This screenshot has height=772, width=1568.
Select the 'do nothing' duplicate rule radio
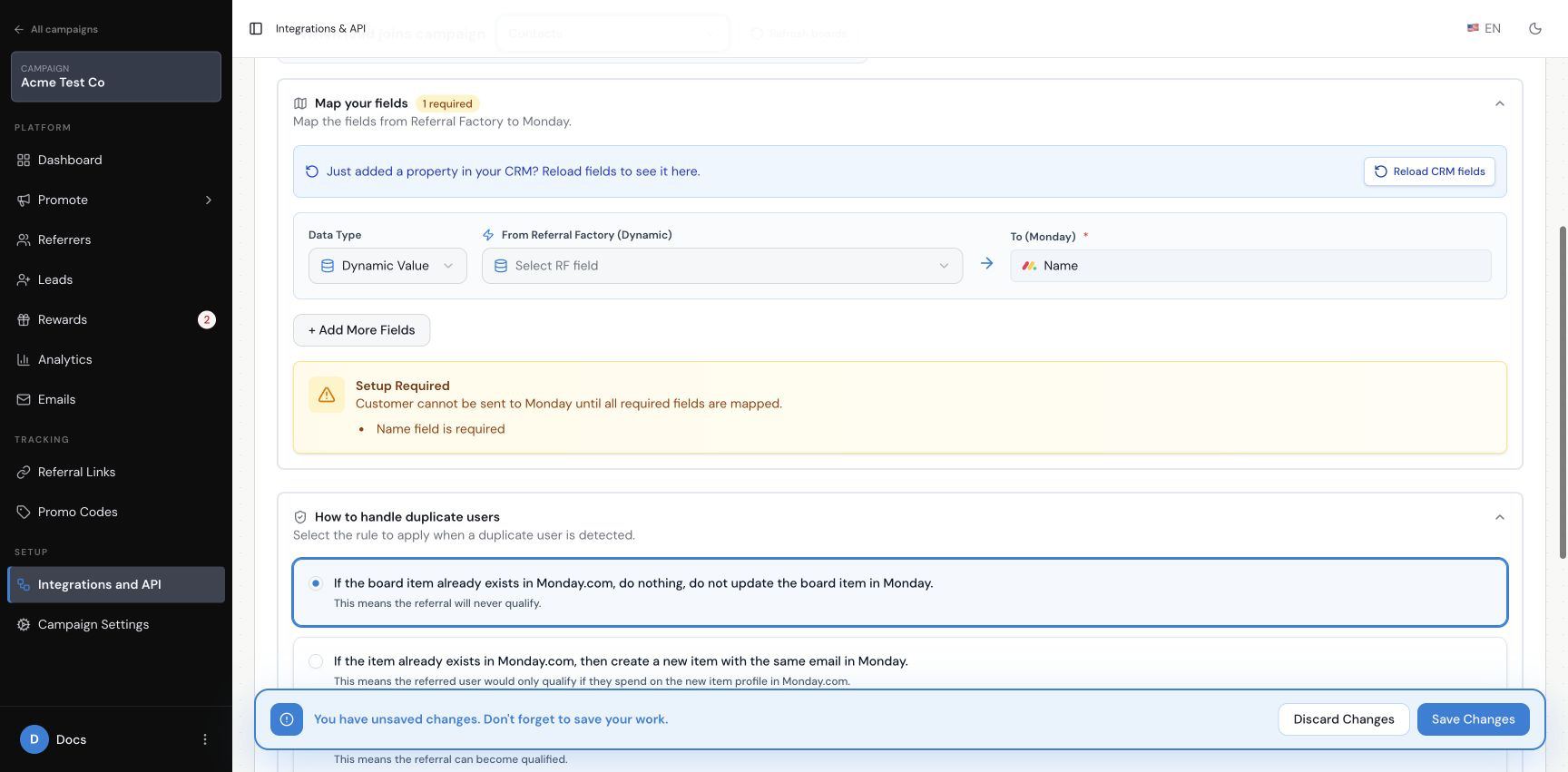point(316,583)
